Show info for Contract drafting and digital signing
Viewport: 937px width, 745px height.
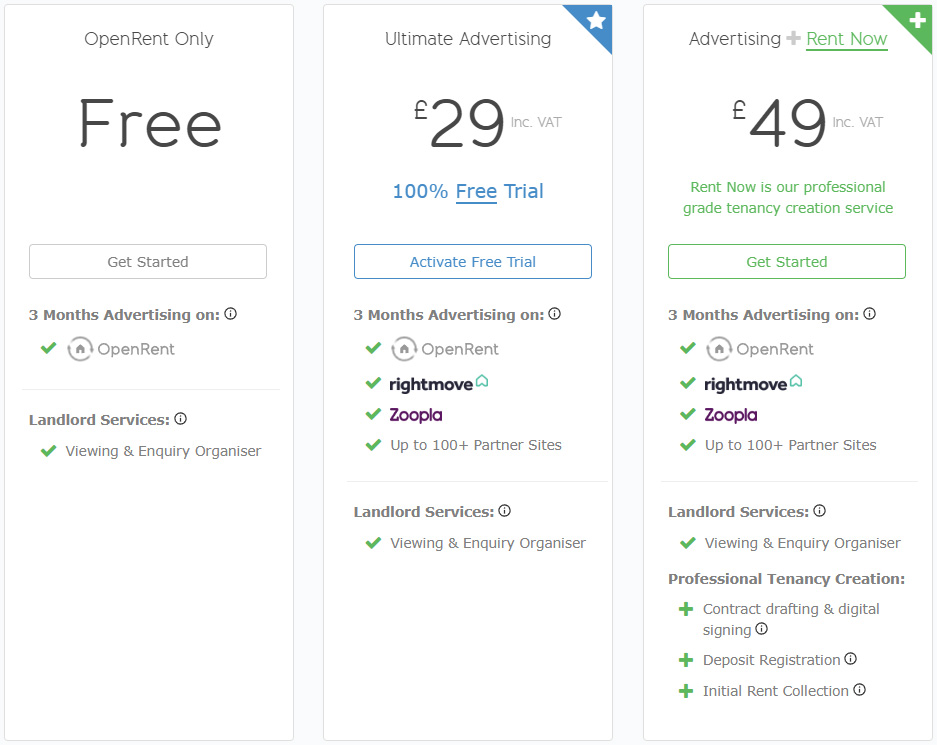click(761, 629)
